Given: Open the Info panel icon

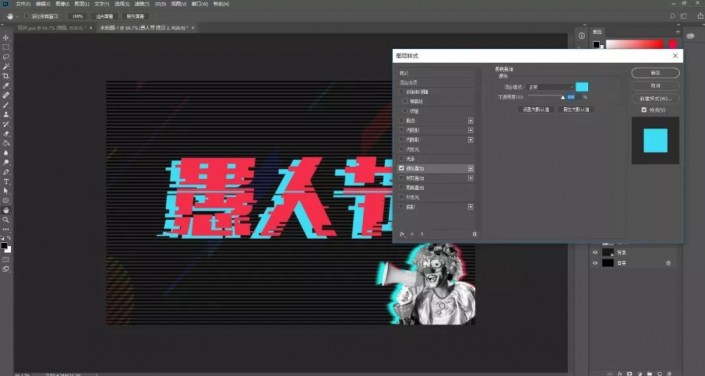Looking at the screenshot, I should (x=581, y=36).
